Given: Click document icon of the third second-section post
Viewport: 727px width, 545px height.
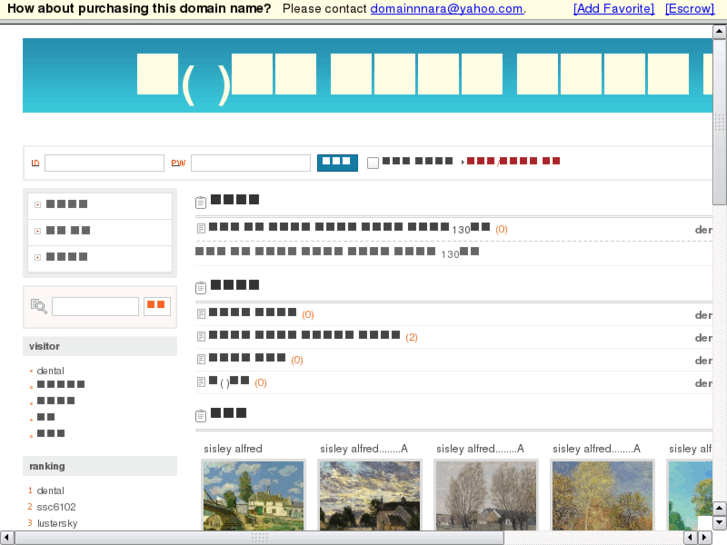Looking at the screenshot, I should tap(201, 359).
